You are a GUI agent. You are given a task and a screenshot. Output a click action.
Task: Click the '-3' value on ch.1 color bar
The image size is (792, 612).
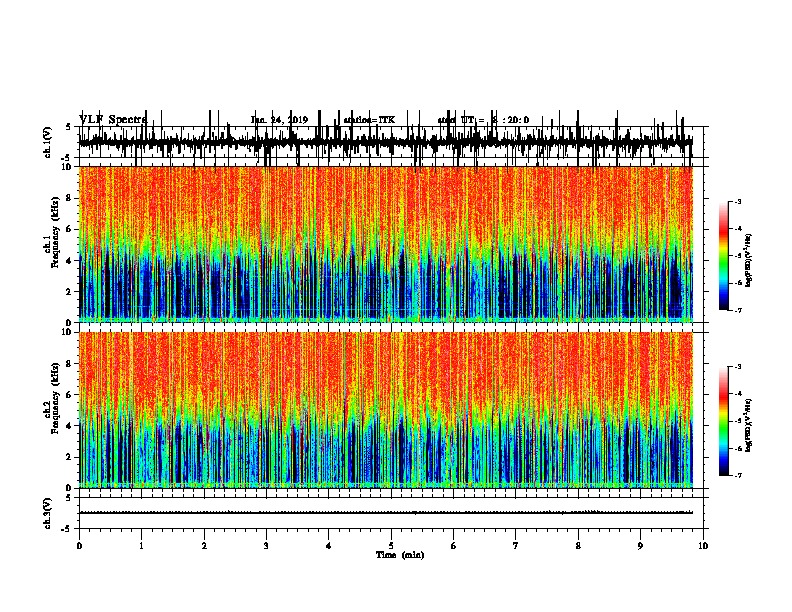click(x=738, y=201)
